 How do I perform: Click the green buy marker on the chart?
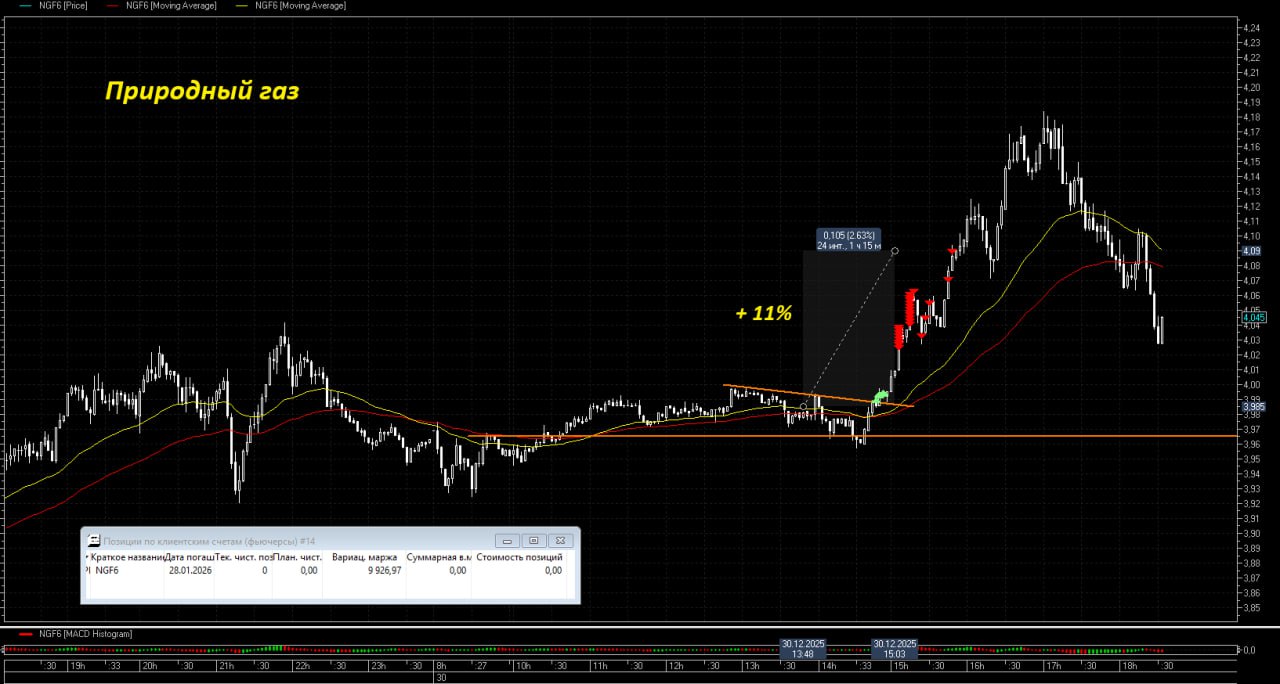click(880, 398)
